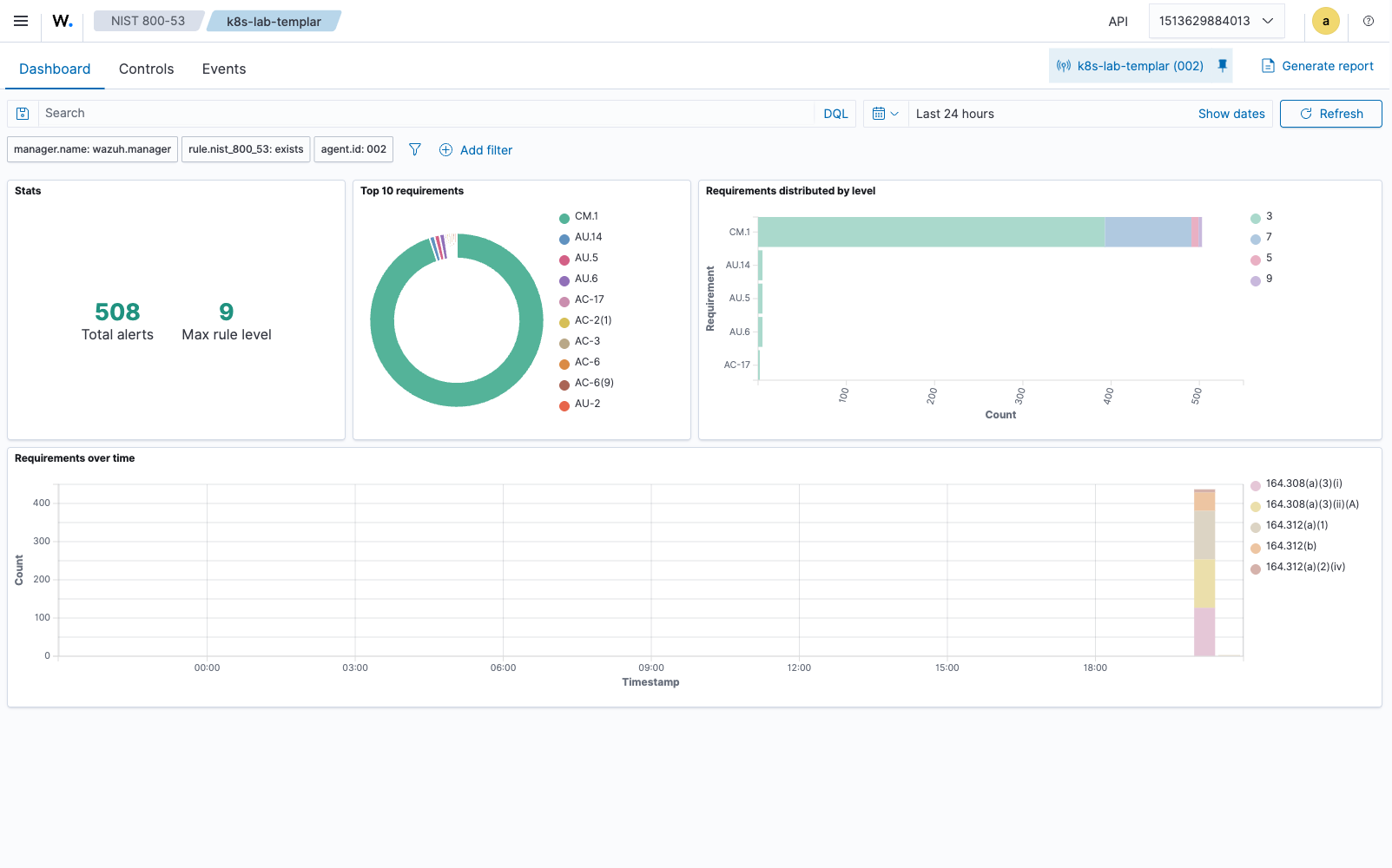The image size is (1392, 868).
Task: Open the API selector 1513629884013 dropdown
Action: pos(1217,21)
